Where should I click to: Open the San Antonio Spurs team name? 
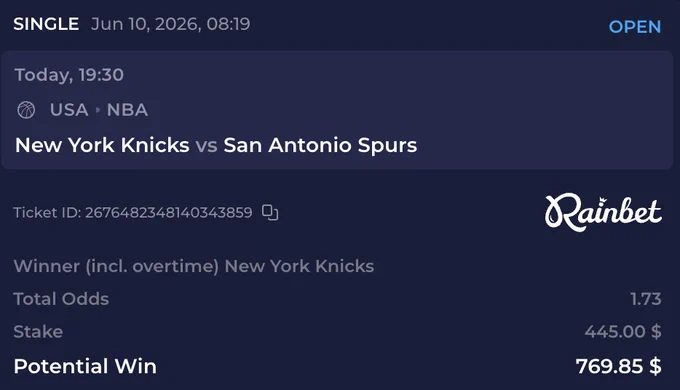coord(320,145)
